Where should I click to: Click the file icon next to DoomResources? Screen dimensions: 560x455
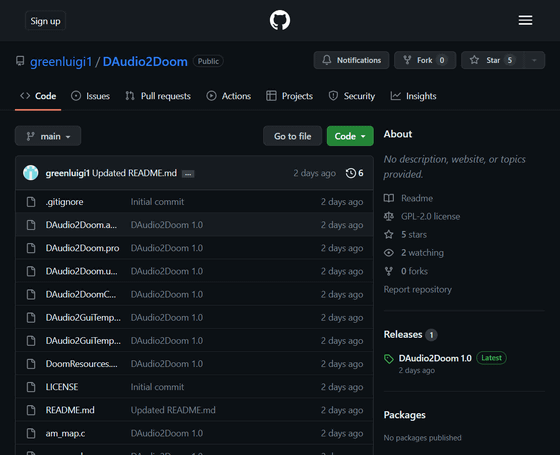31,364
